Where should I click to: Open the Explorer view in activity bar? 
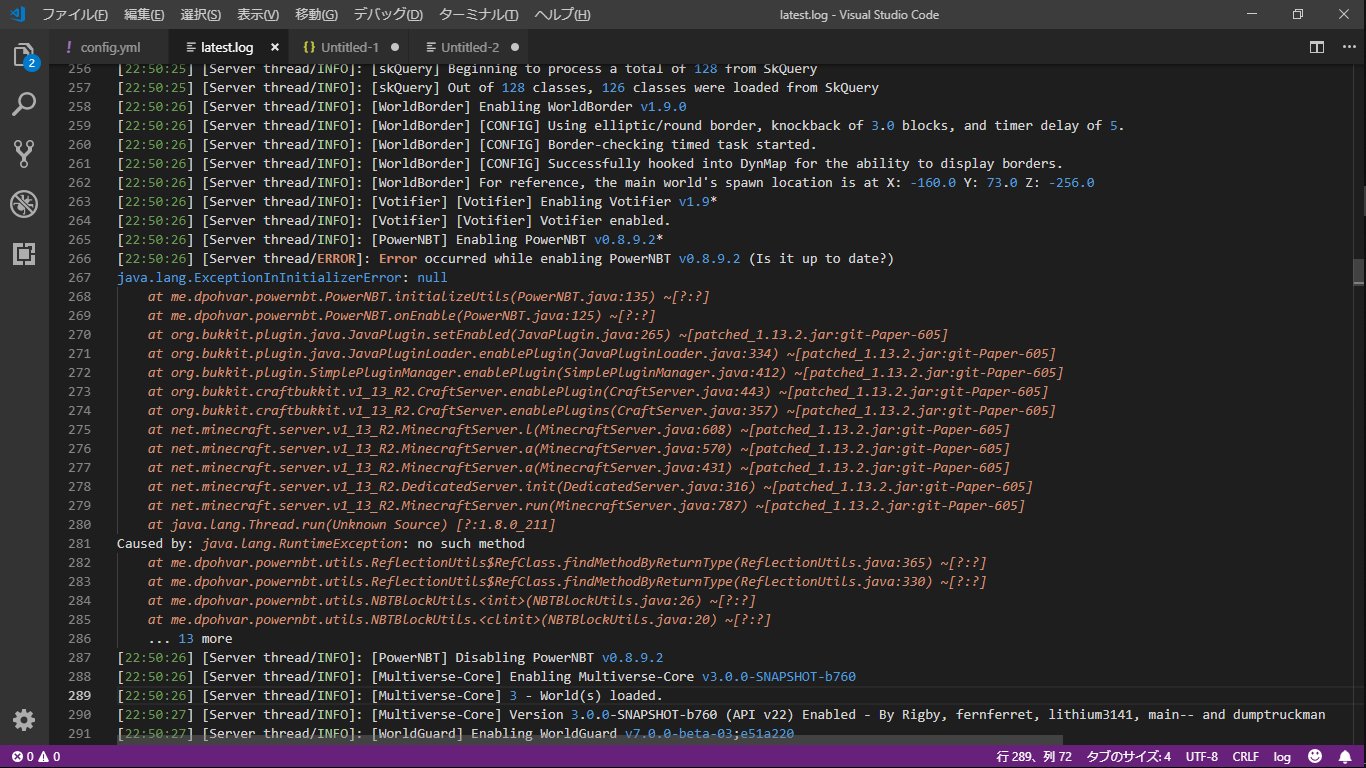point(24,55)
